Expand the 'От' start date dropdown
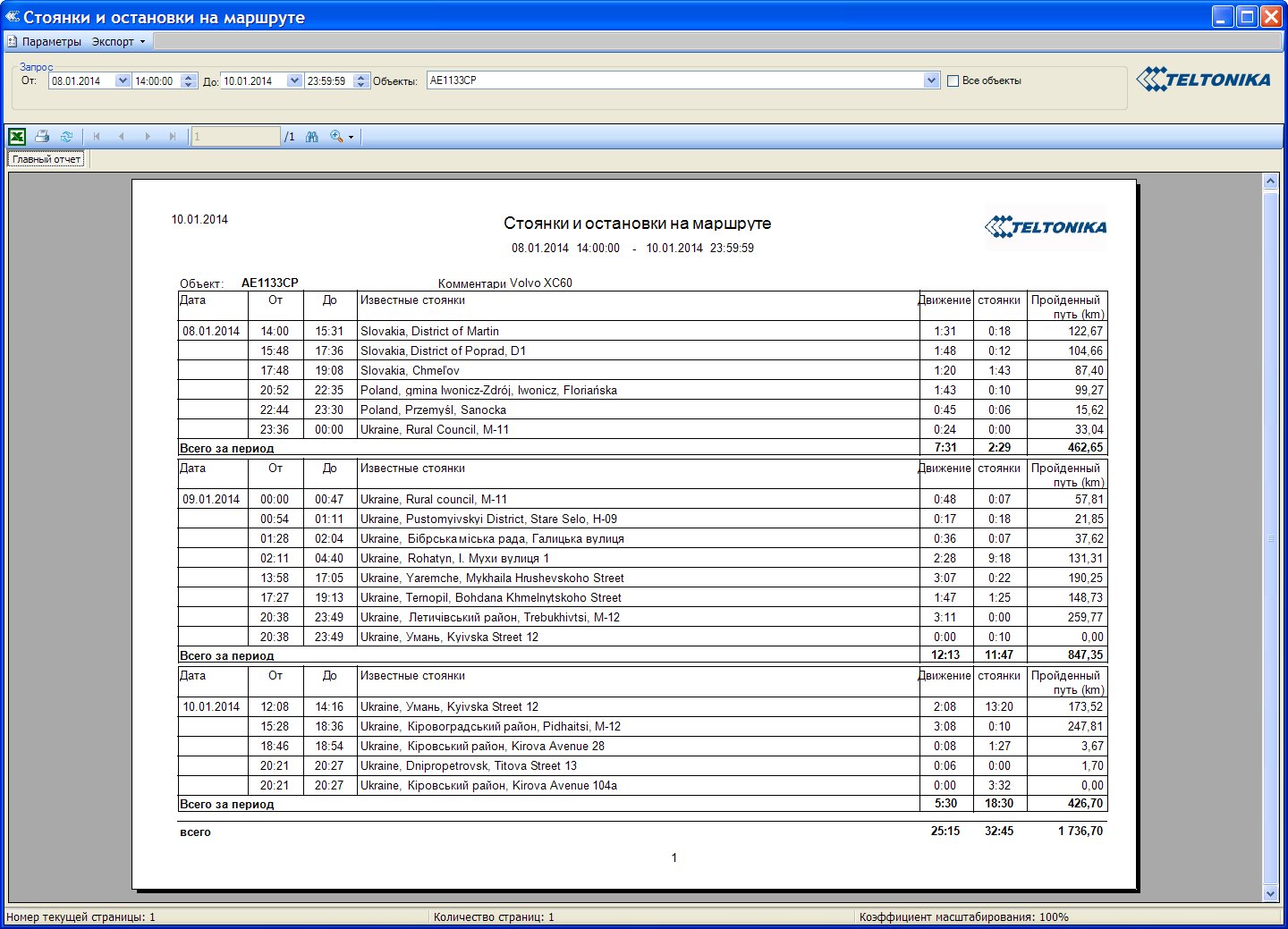 [x=123, y=80]
